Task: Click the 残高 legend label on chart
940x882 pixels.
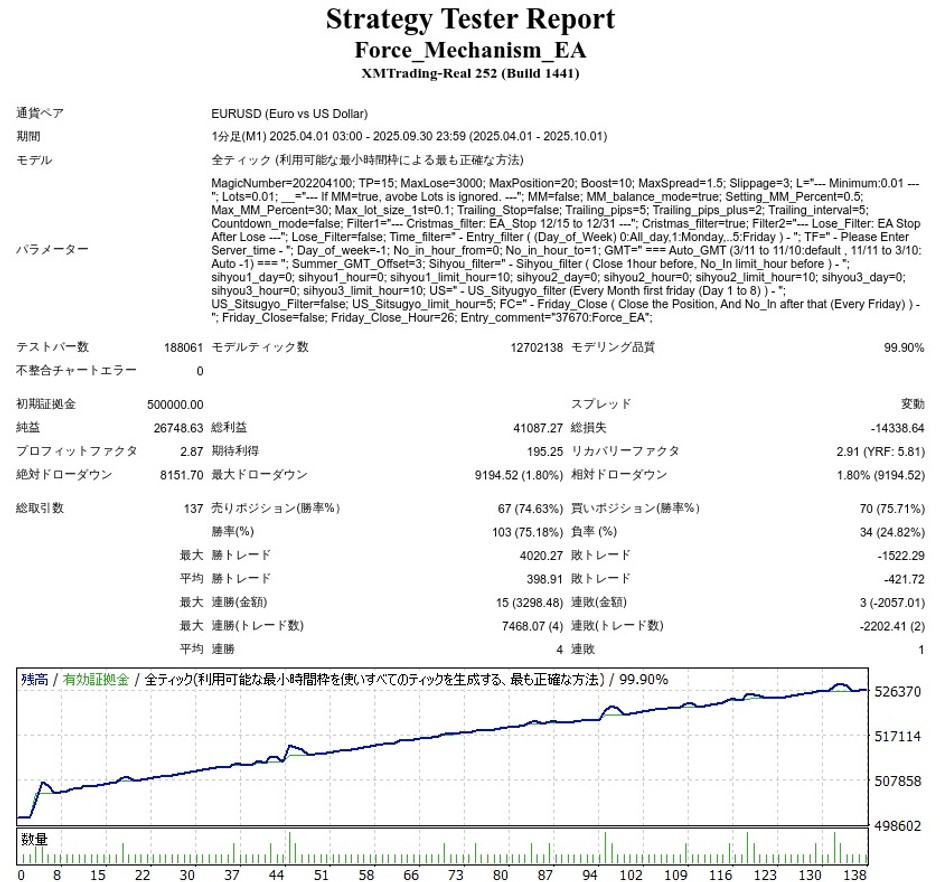Action: pyautogui.click(x=34, y=679)
